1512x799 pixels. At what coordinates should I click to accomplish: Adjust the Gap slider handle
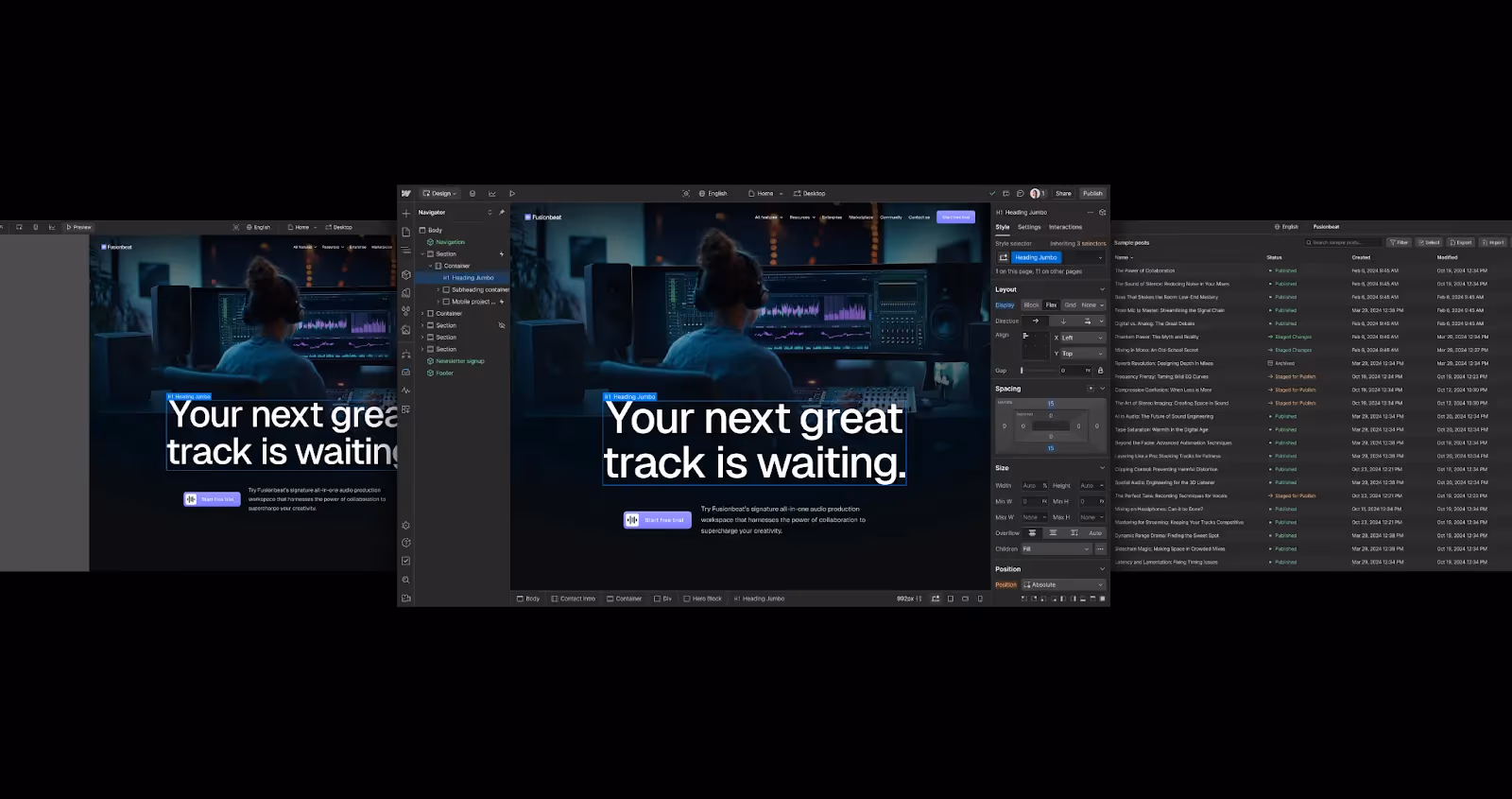tap(1022, 371)
